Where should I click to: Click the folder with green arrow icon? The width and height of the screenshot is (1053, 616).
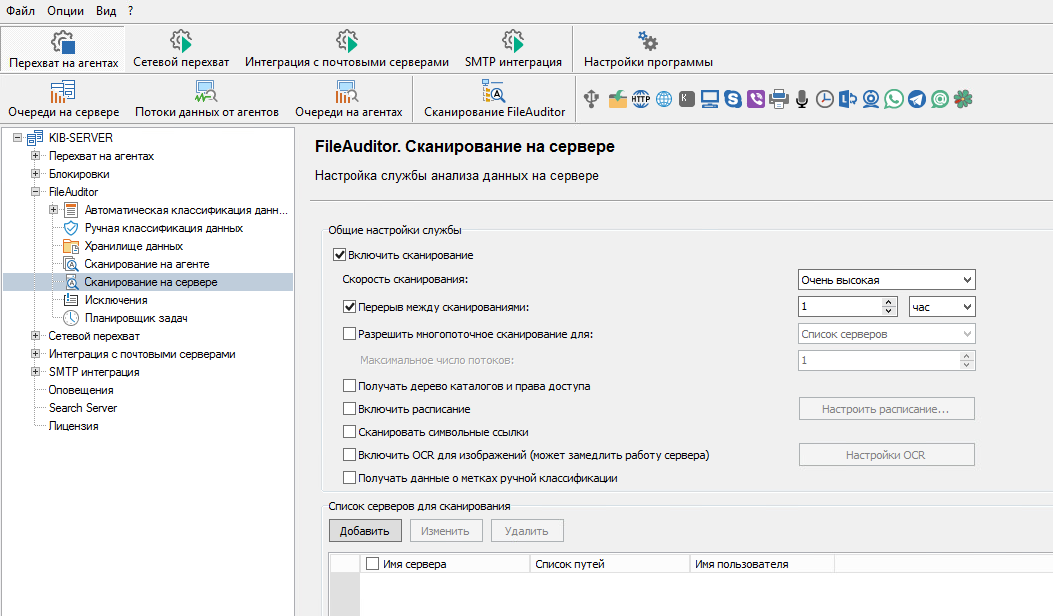point(617,99)
